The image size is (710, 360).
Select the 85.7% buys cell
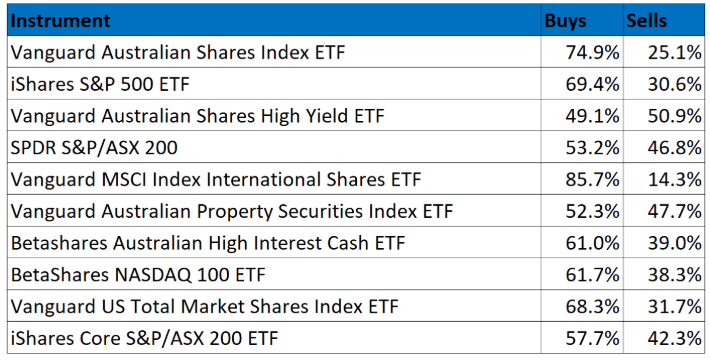pyautogui.click(x=582, y=179)
